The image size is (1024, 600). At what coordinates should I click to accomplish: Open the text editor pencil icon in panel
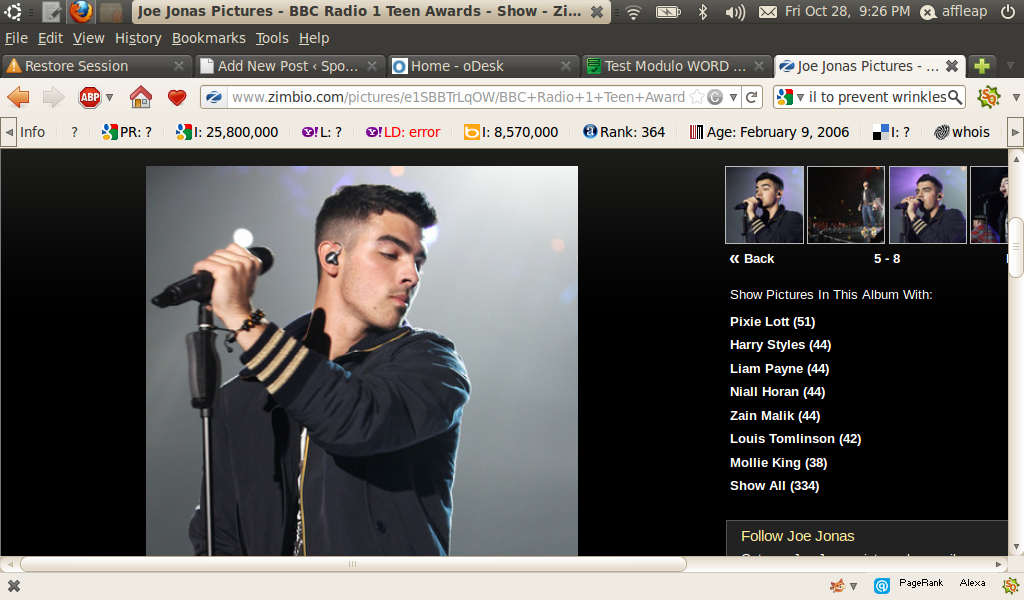(51, 11)
